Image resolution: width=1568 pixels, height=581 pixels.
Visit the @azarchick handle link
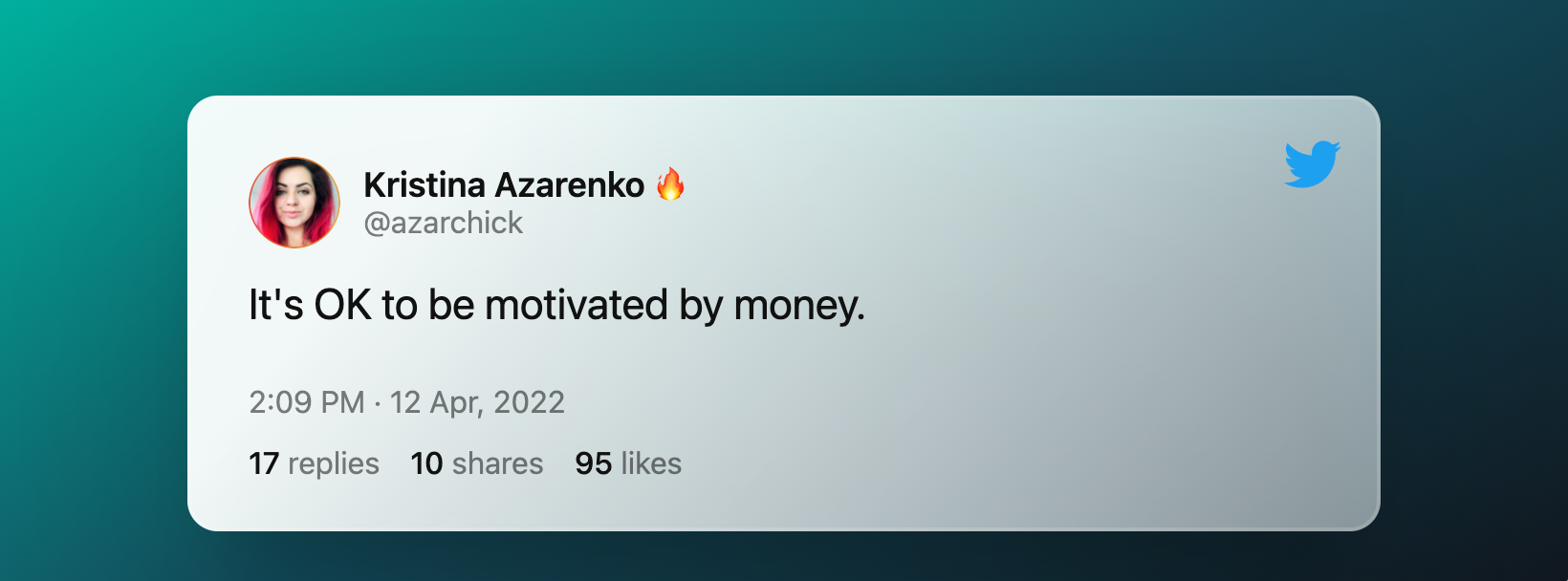click(x=443, y=223)
